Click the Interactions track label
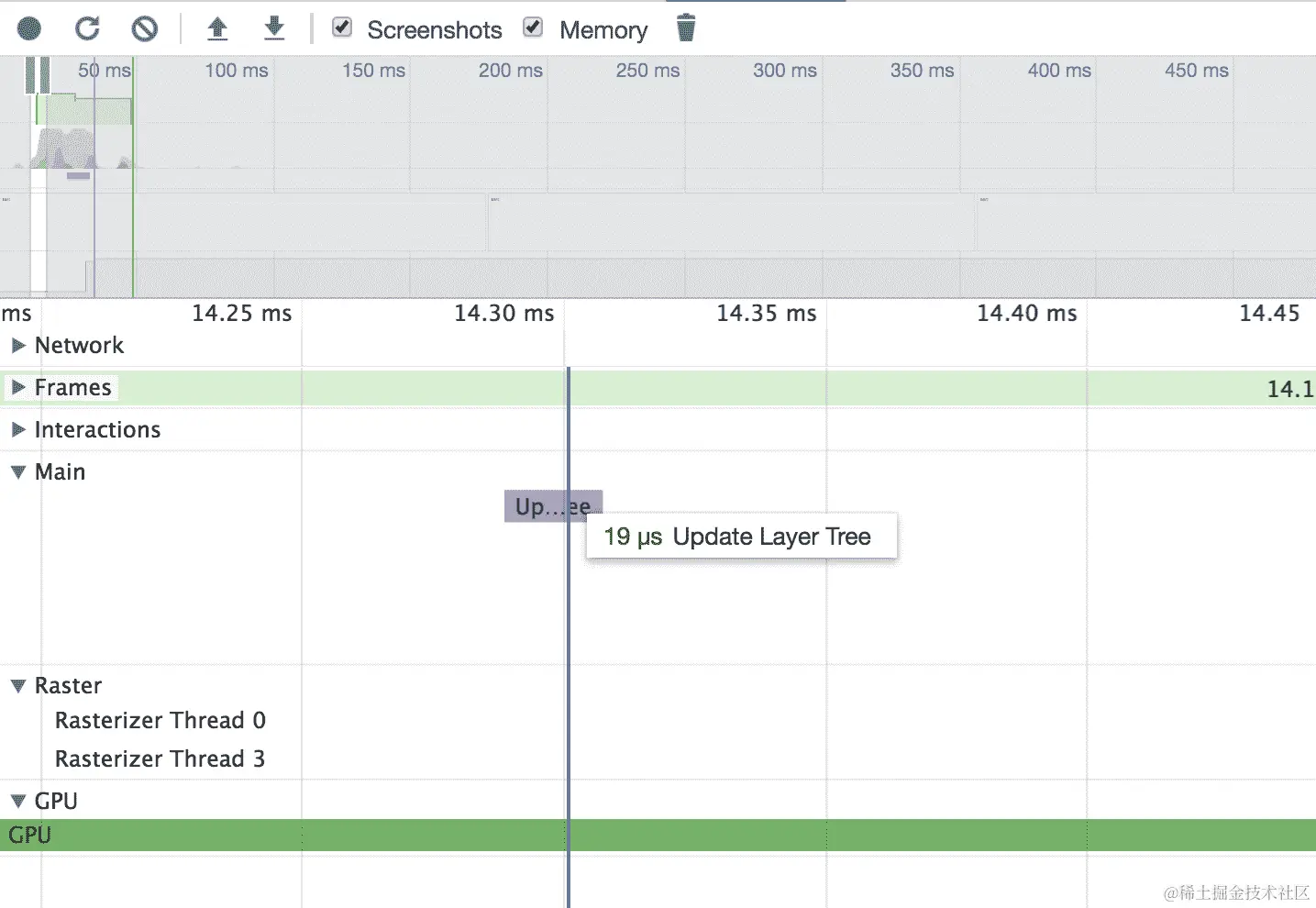The width and height of the screenshot is (1316, 908). [x=97, y=430]
